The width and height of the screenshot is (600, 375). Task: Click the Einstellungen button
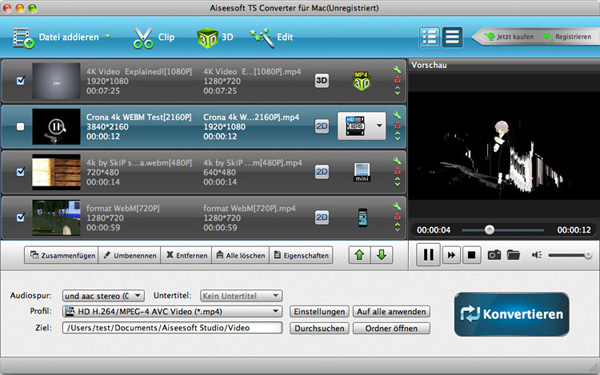(x=319, y=311)
